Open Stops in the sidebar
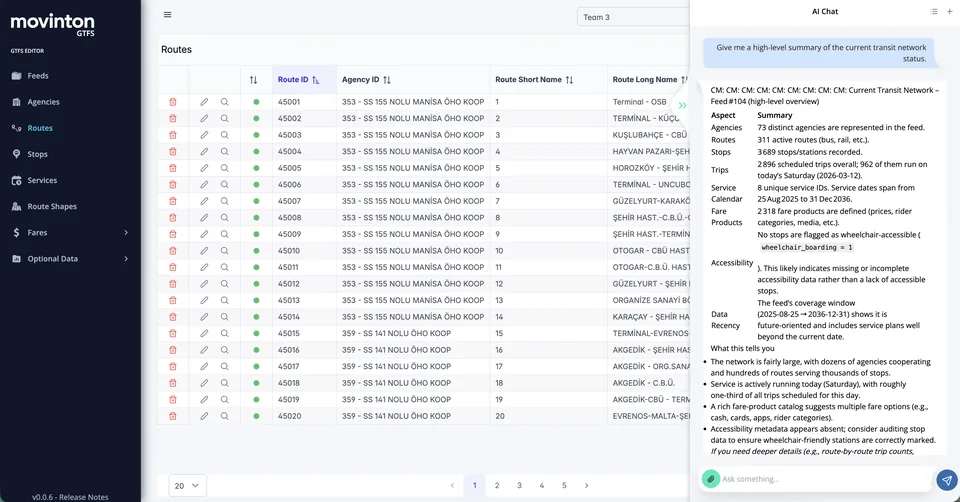960x502 pixels. pyautogui.click(x=37, y=154)
